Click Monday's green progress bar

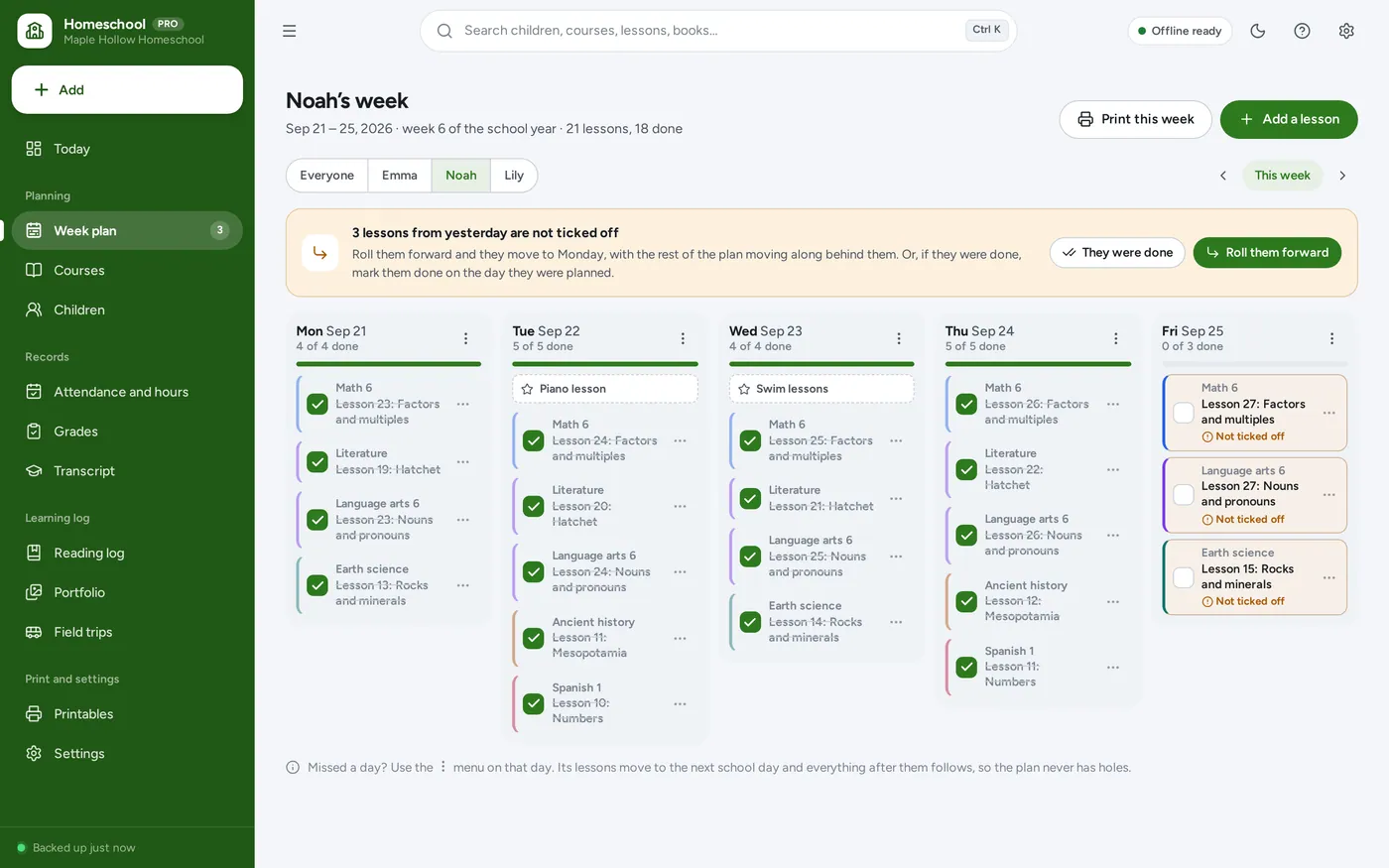(x=389, y=364)
